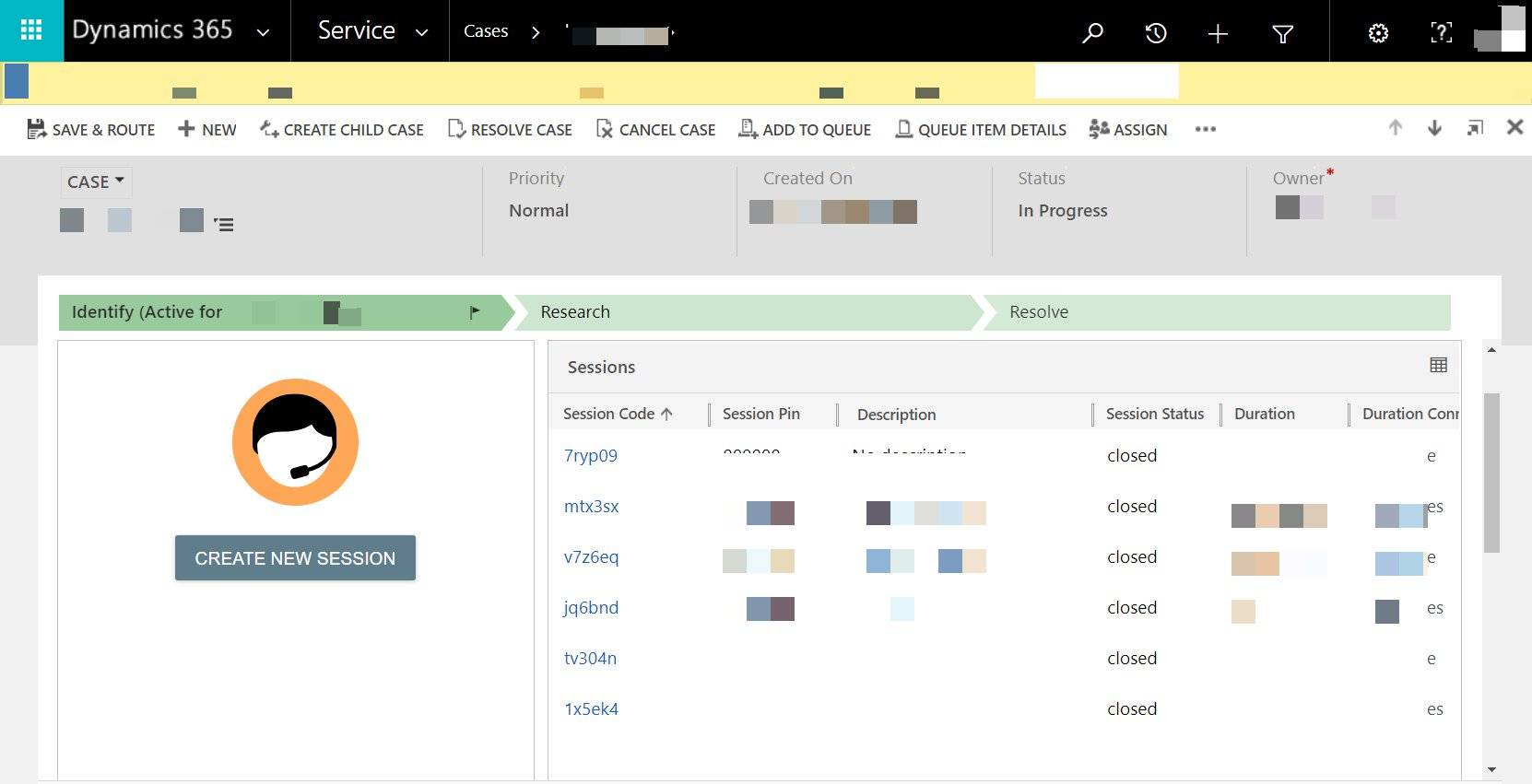The width and height of the screenshot is (1532, 784).
Task: Open session code mtx3sx link
Action: click(591, 506)
